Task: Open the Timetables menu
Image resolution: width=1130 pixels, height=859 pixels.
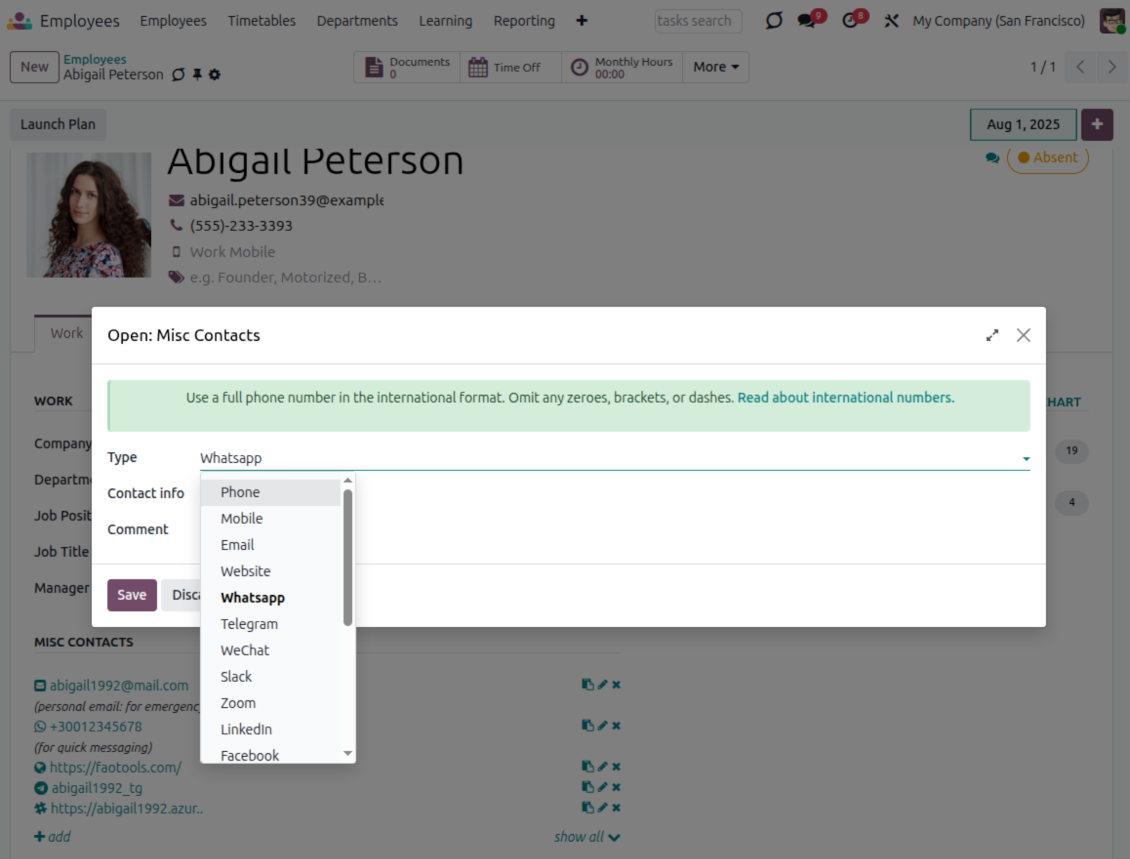Action: coord(261,21)
